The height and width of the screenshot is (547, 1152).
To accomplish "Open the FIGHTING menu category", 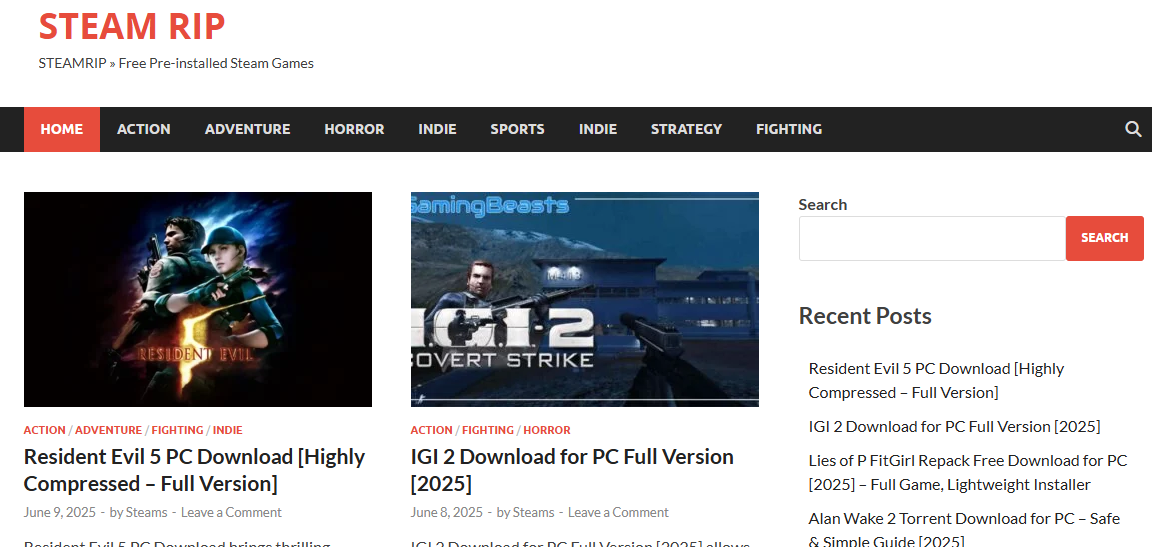I will [789, 129].
